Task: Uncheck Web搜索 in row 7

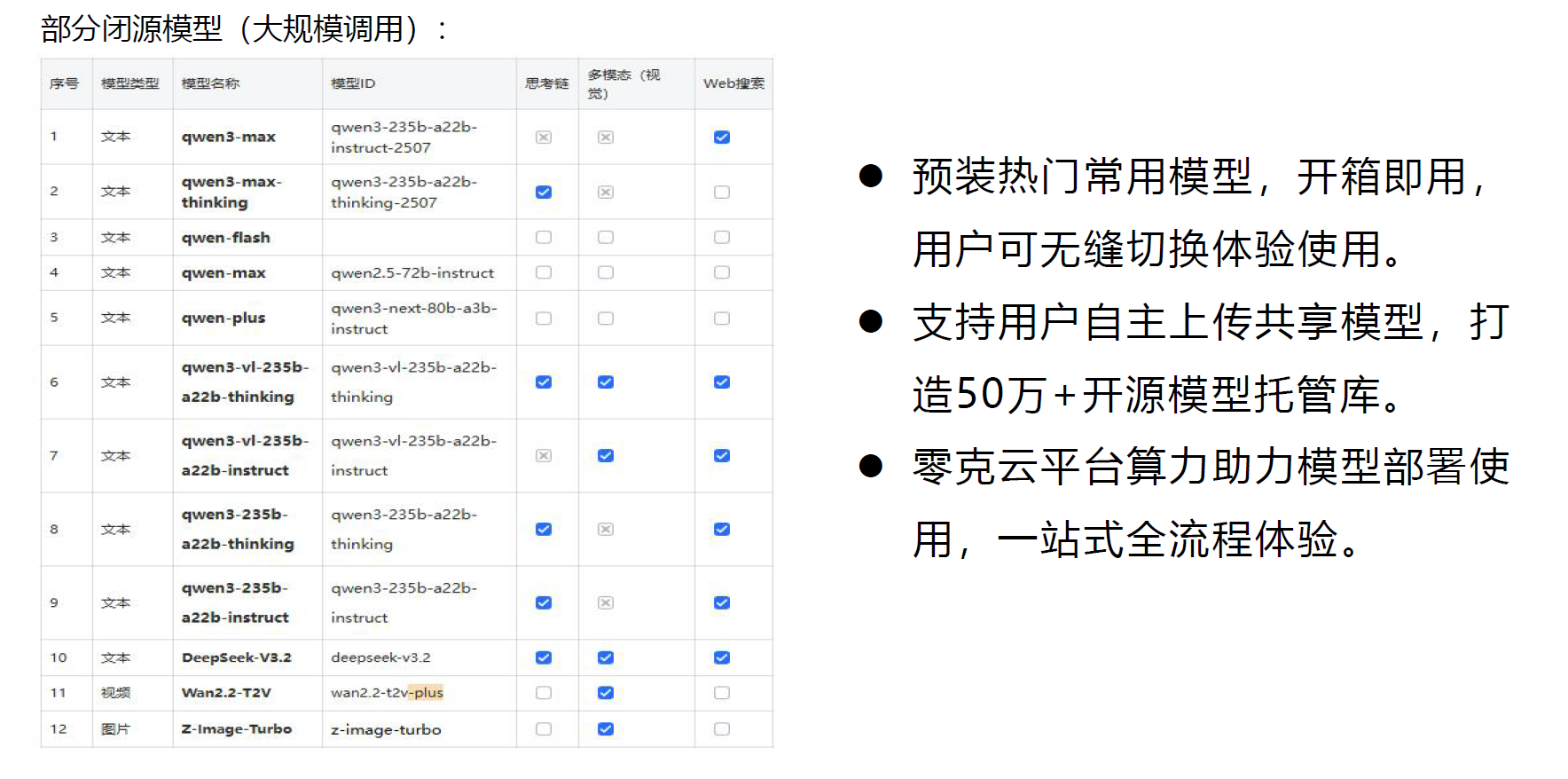Action: pyautogui.click(x=722, y=456)
